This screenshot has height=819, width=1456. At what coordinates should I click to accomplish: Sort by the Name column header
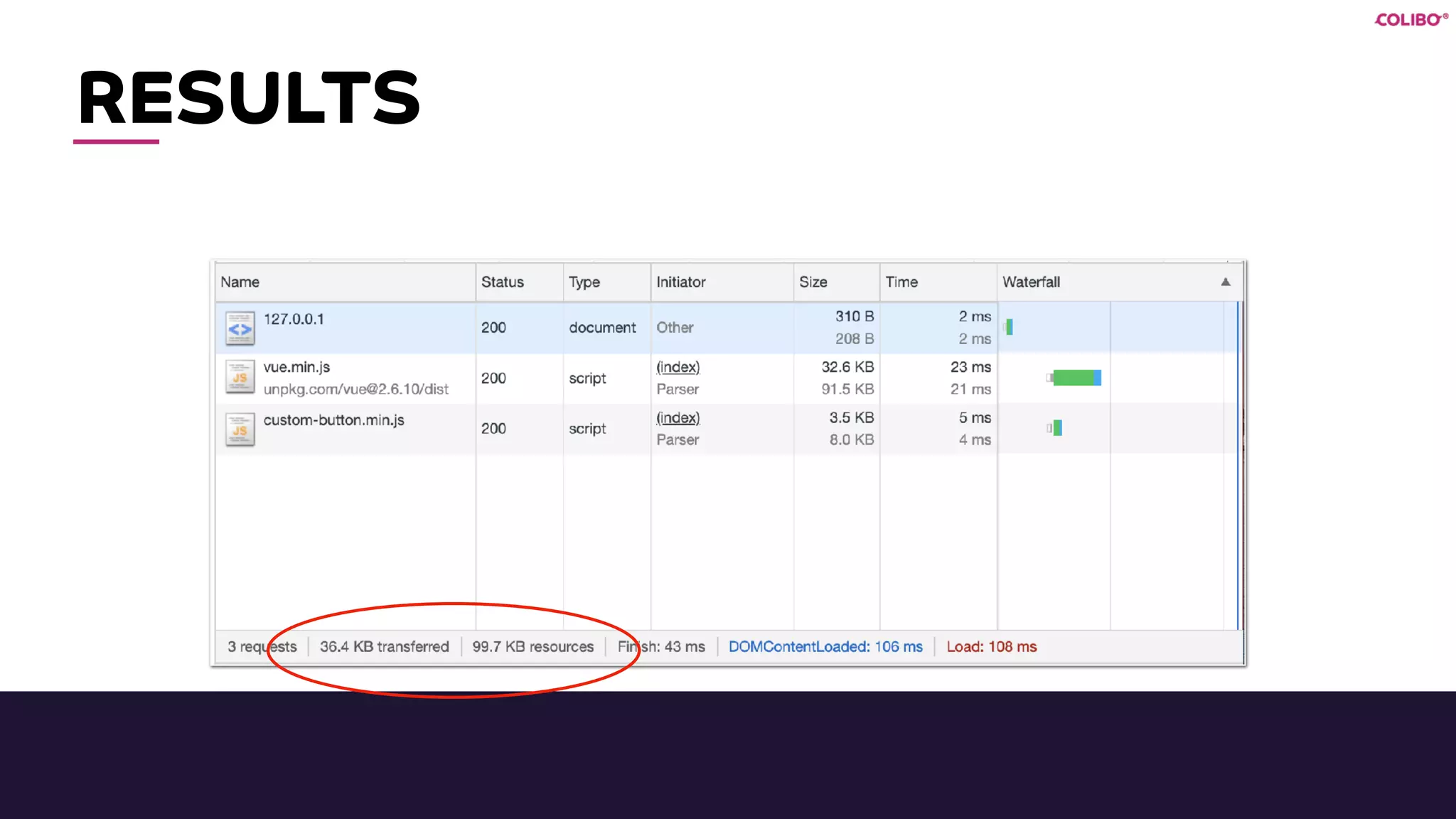240,282
